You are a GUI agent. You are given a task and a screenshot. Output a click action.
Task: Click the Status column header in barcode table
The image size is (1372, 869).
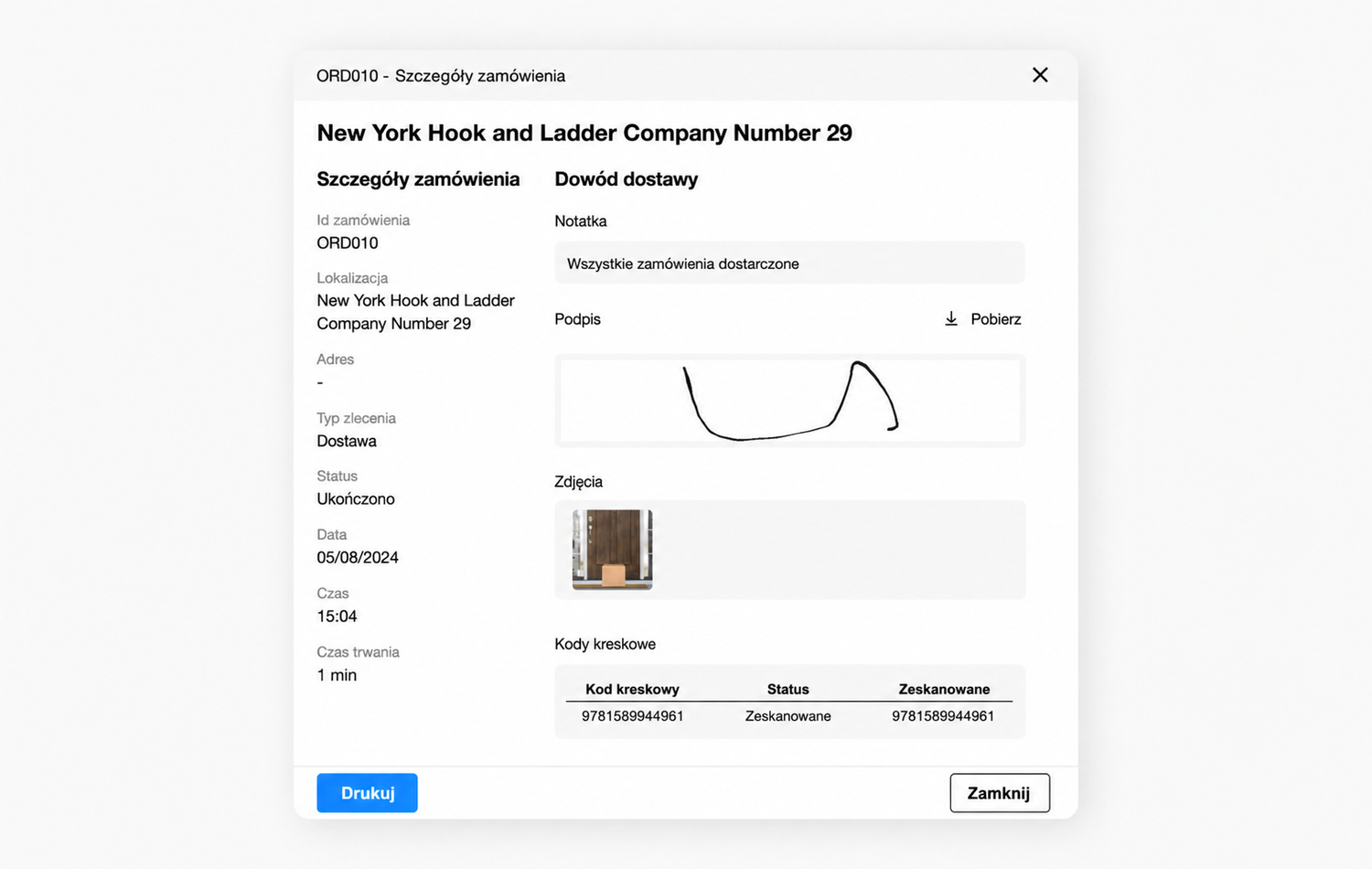click(788, 689)
